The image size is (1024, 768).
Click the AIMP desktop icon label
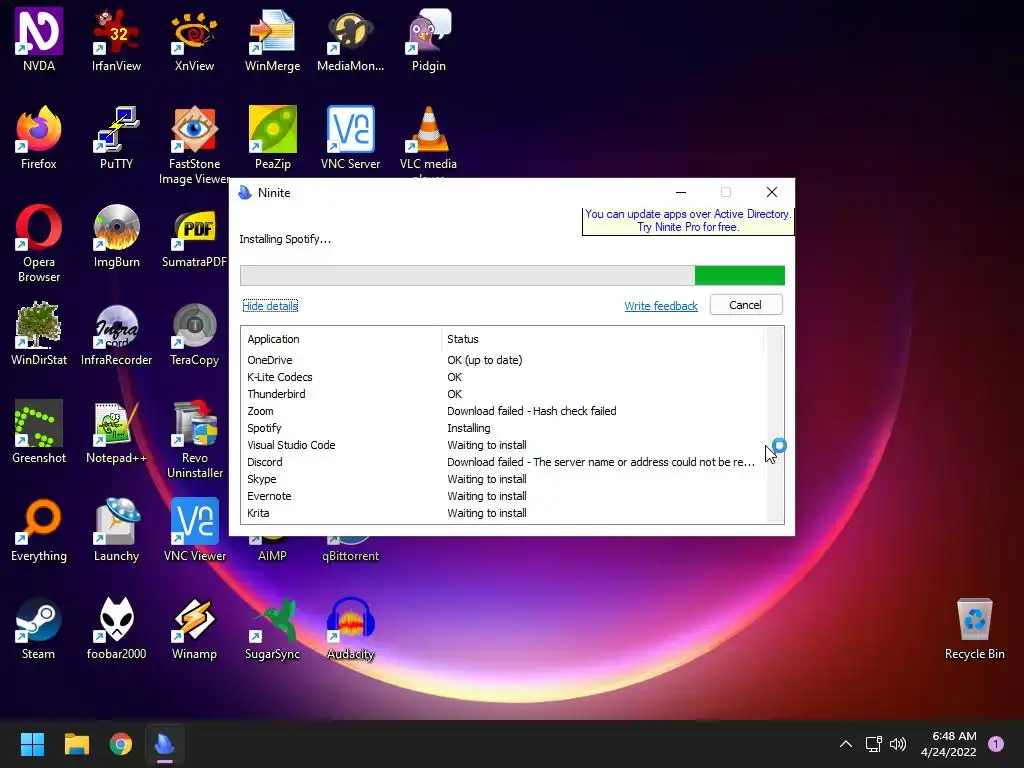point(272,556)
